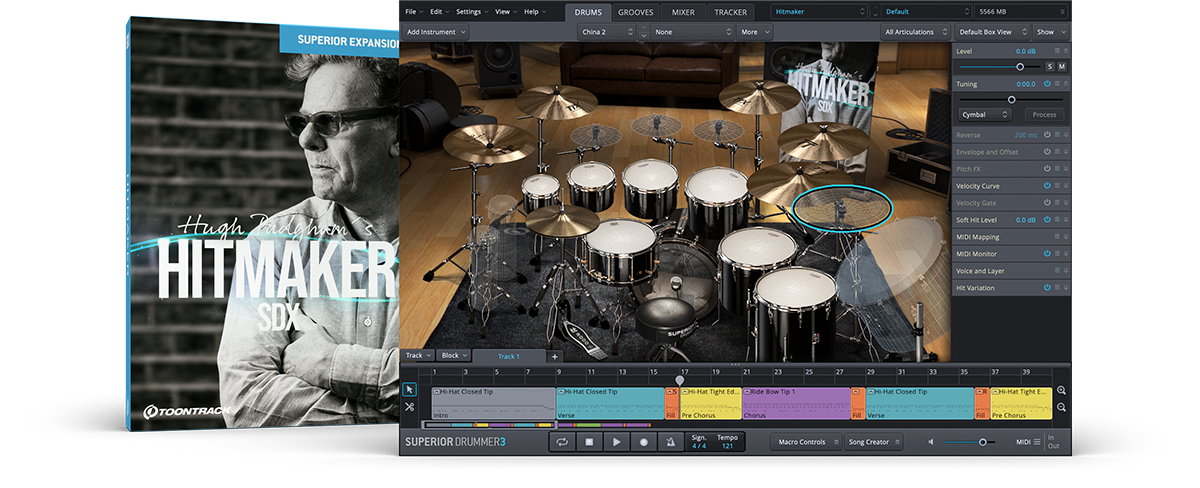Zoom in on the timeline
Viewport: 1200px width, 488px height.
tap(1061, 391)
